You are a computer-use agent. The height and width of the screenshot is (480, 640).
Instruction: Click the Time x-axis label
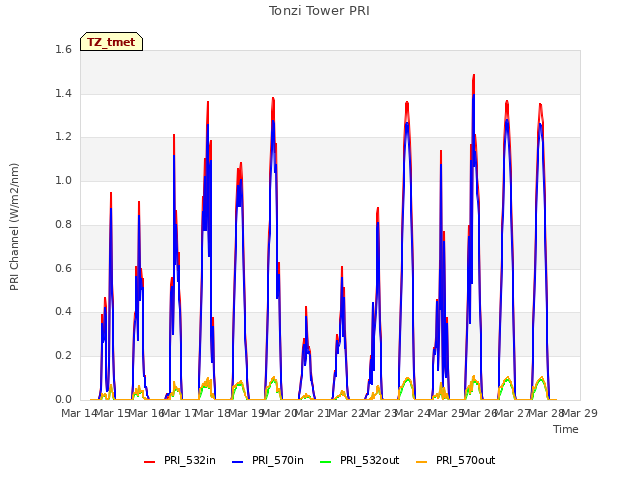566,429
